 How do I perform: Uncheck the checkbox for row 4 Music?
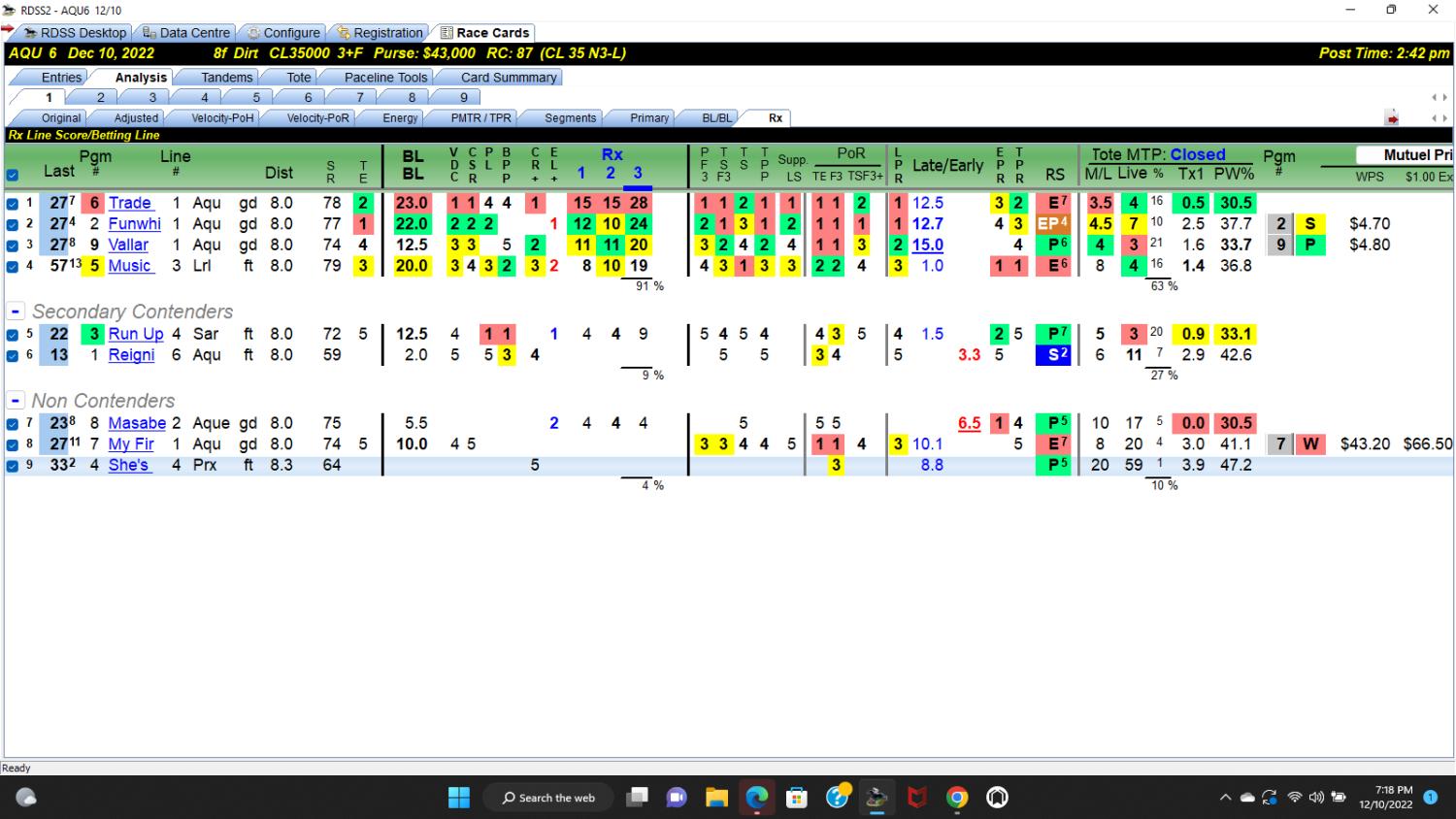pyautogui.click(x=13, y=266)
